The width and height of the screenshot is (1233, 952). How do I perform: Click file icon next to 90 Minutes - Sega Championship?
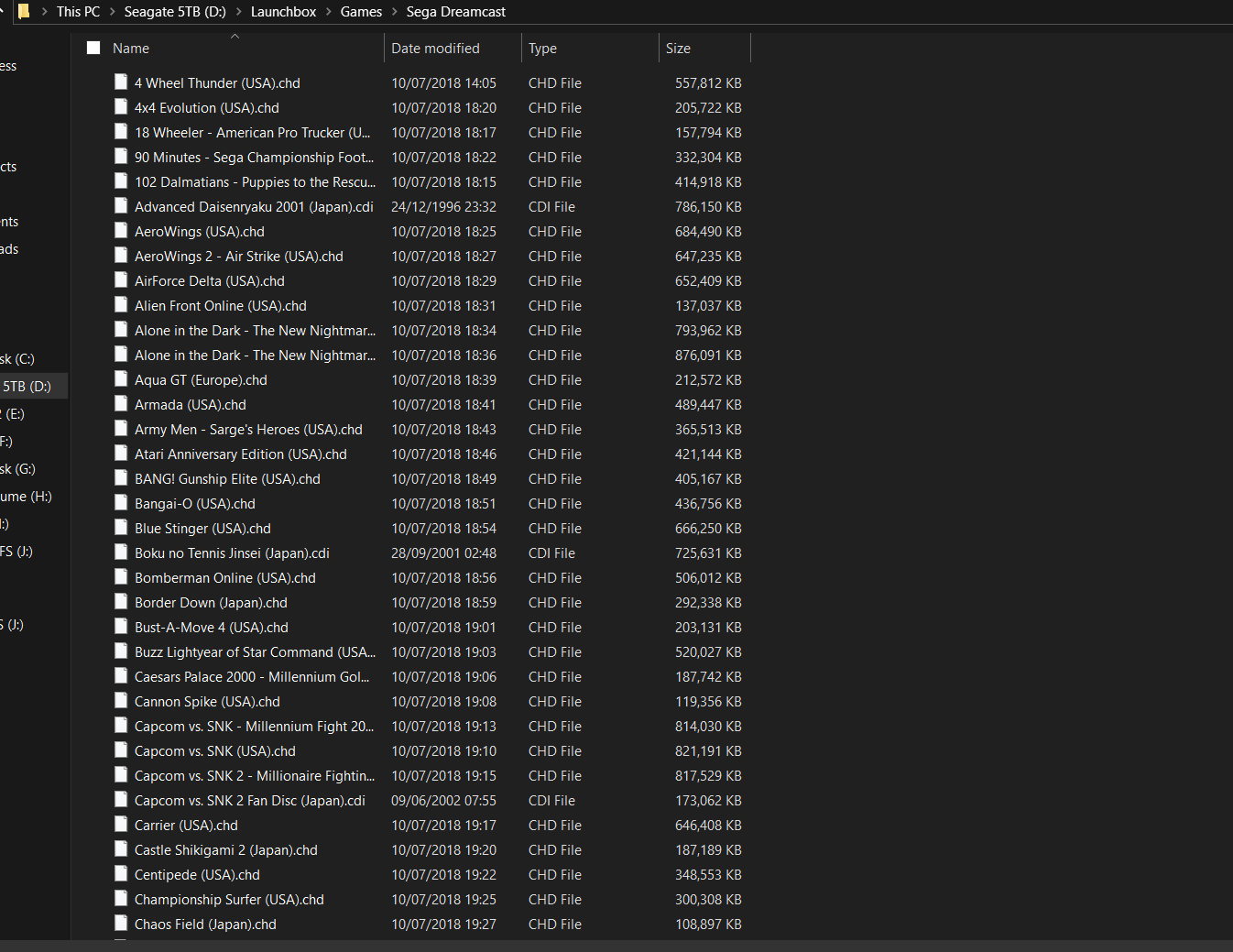(x=121, y=156)
